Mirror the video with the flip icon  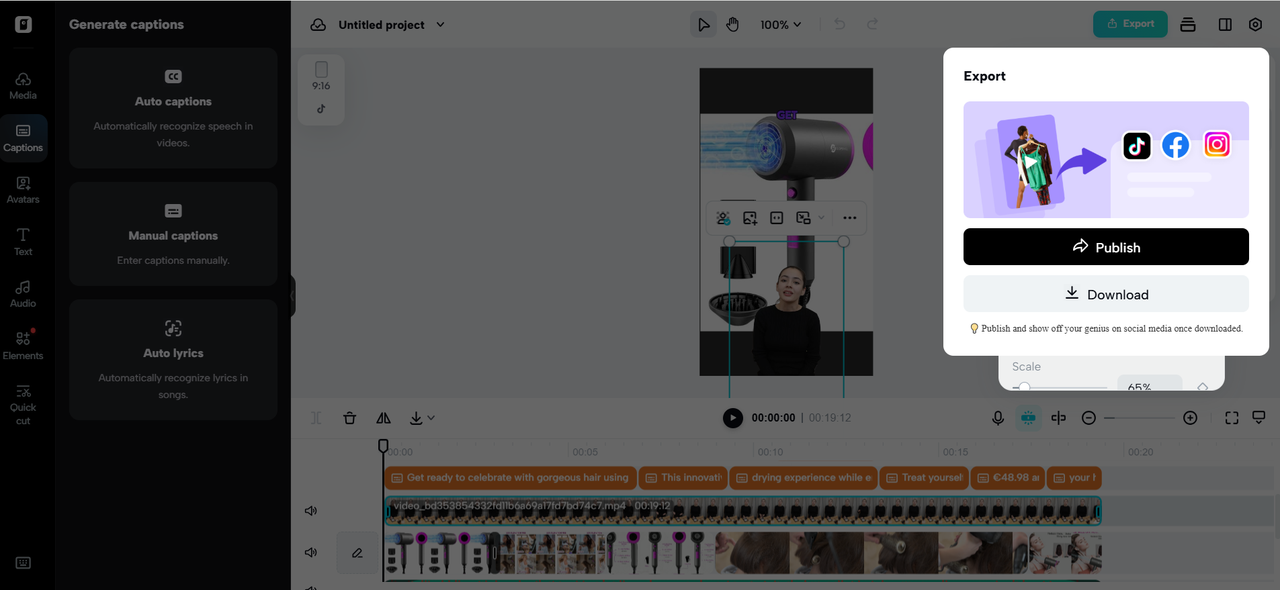(x=385, y=417)
